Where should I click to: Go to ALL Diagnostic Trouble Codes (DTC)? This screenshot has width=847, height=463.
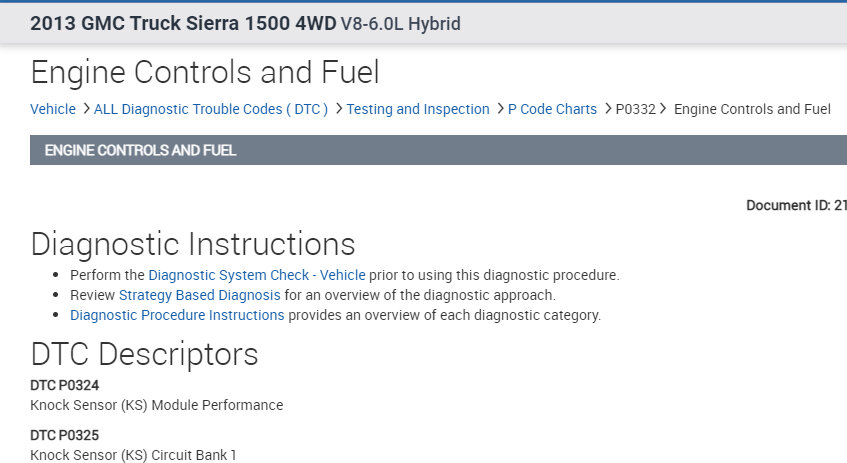tap(211, 109)
